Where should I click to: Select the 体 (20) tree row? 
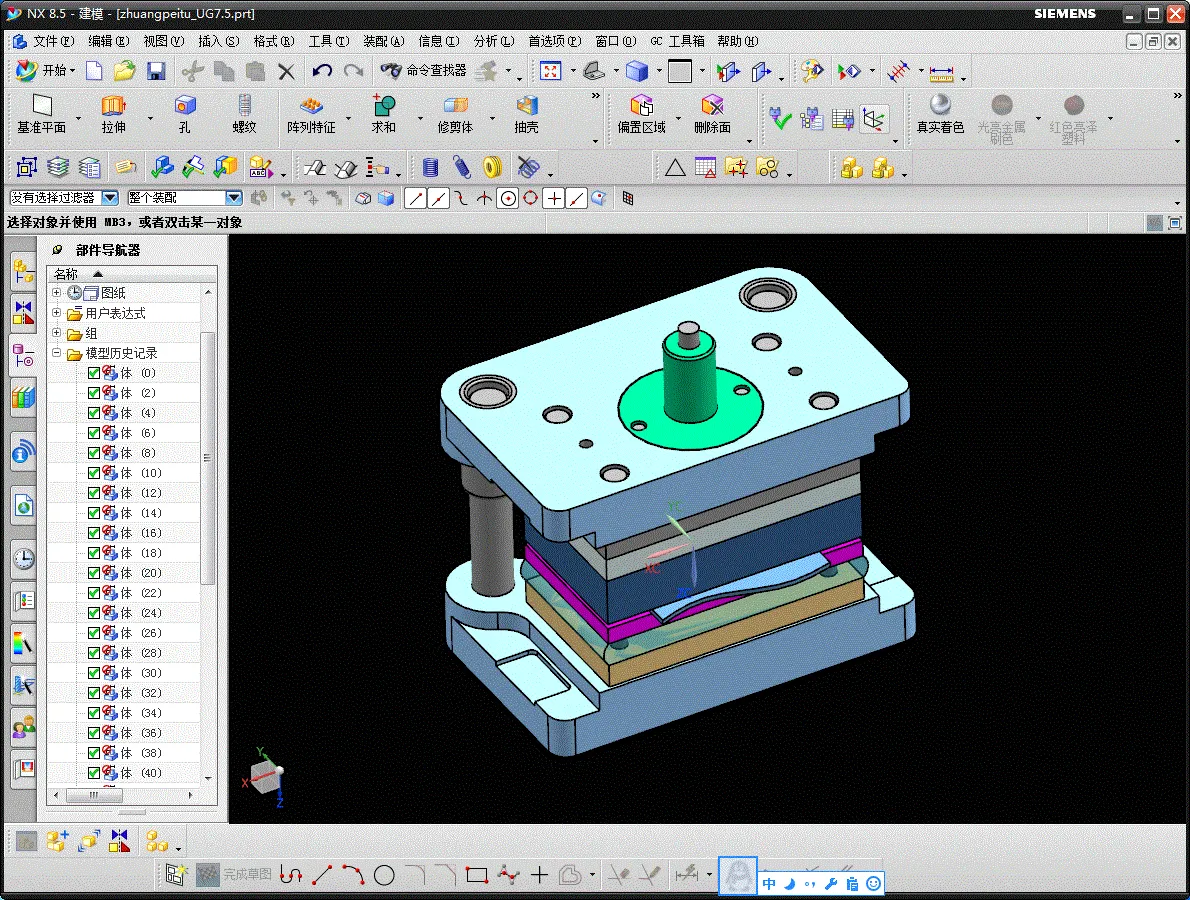point(124,573)
